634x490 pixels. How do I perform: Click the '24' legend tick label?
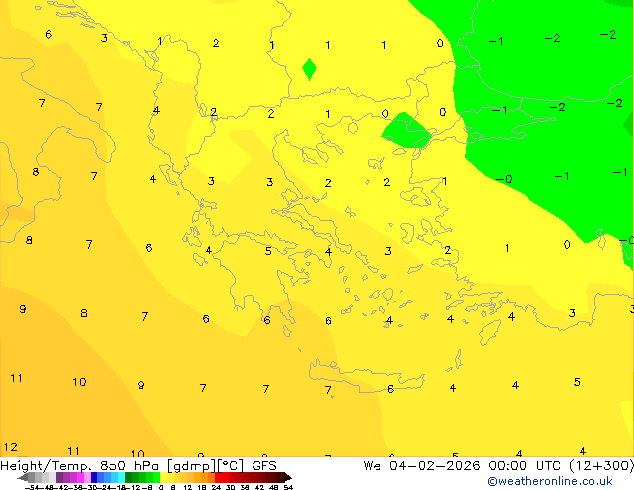(216, 487)
